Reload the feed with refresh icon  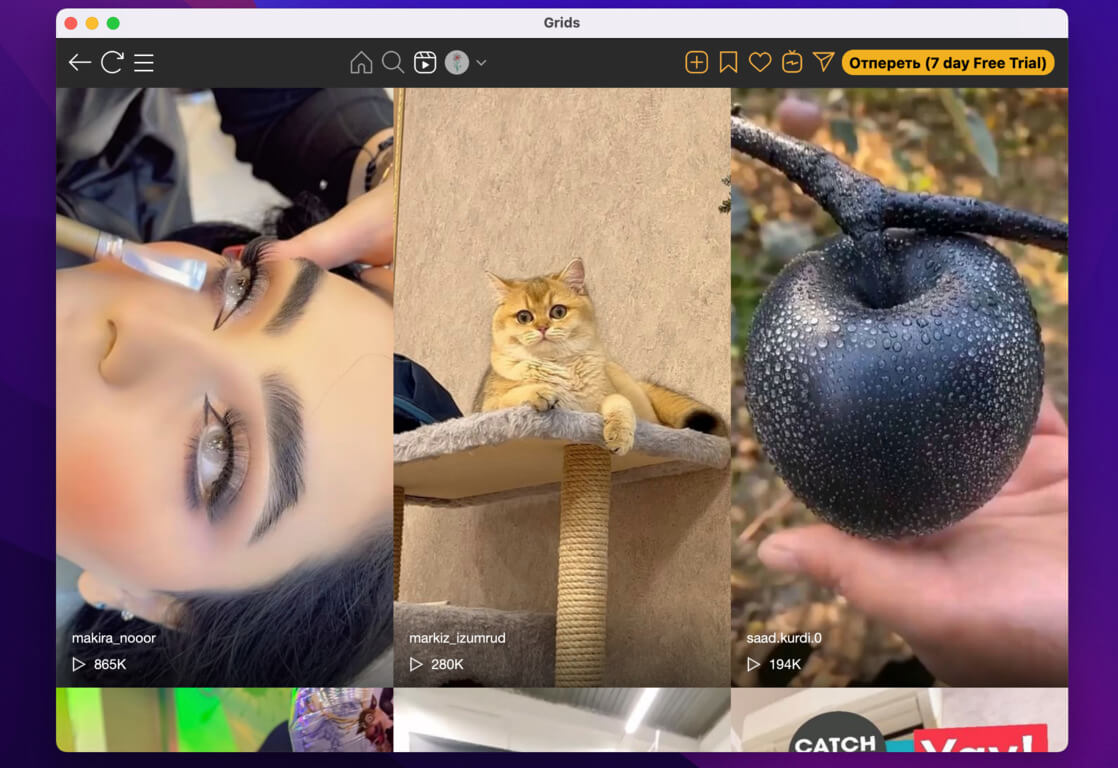click(x=112, y=63)
